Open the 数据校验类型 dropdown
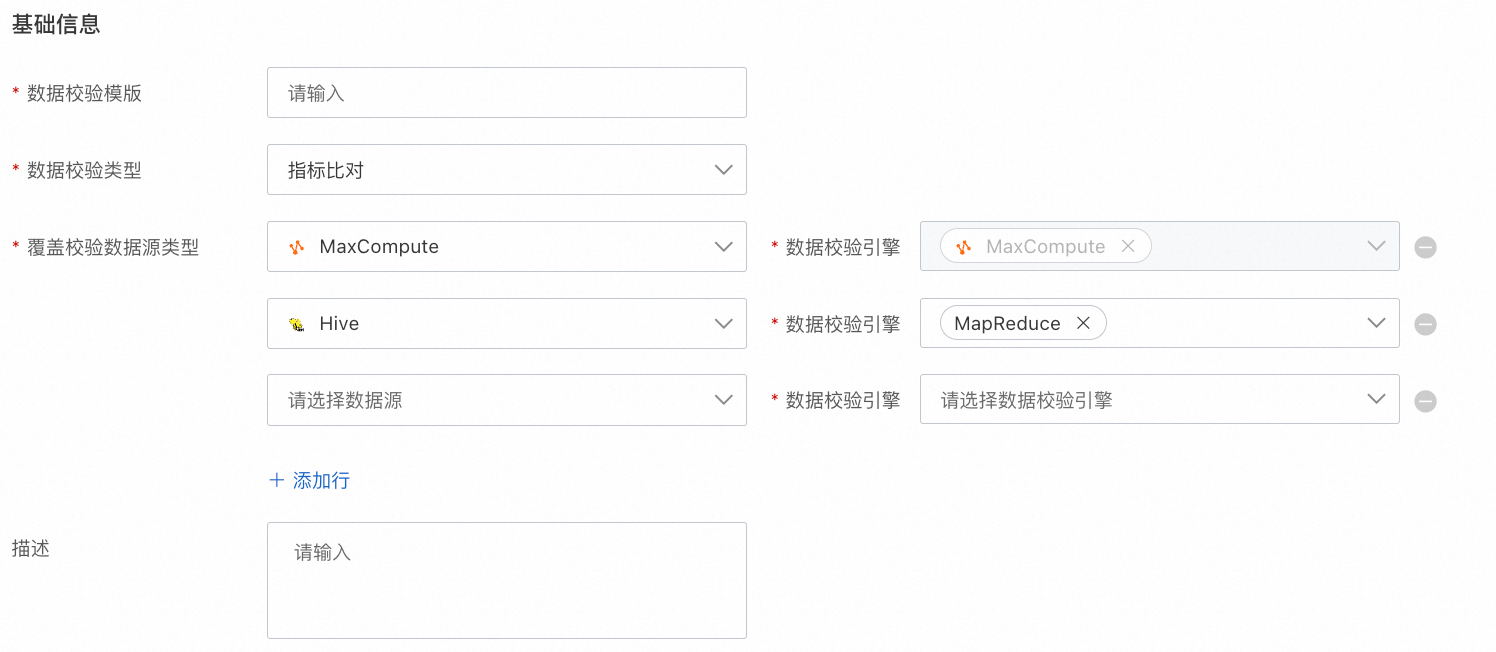 [724, 170]
